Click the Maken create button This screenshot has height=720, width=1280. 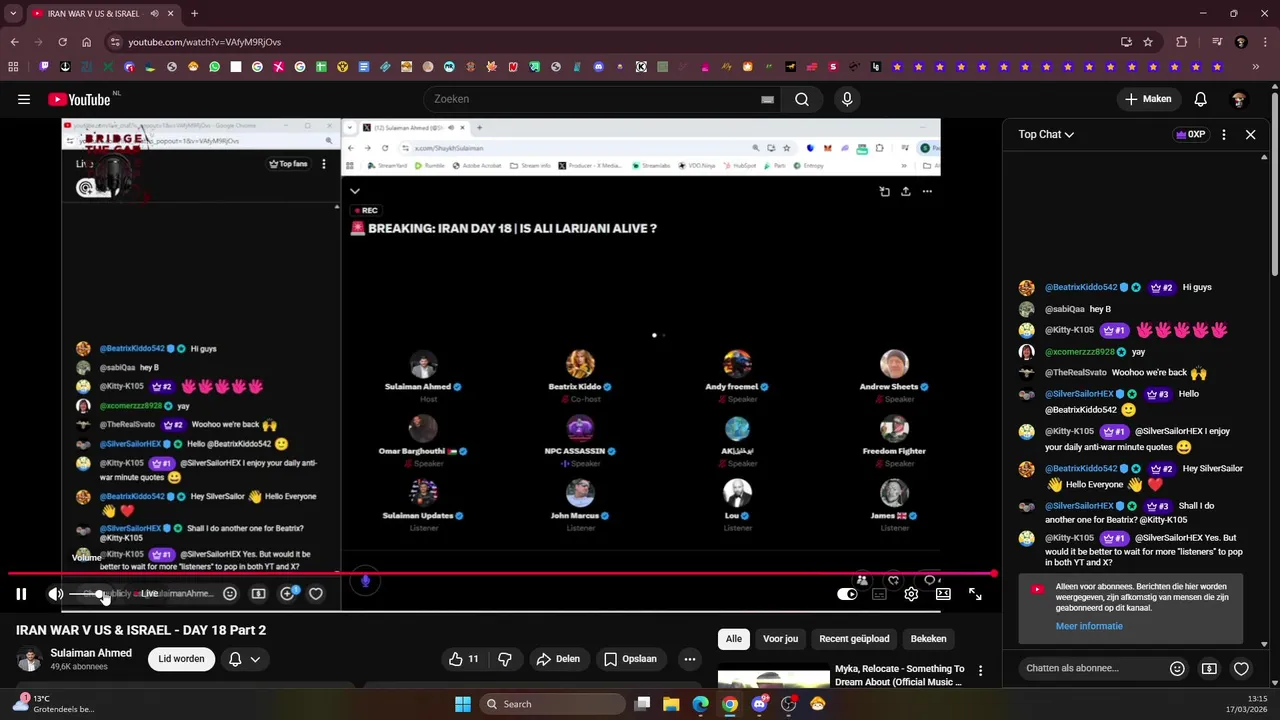coord(1148,99)
